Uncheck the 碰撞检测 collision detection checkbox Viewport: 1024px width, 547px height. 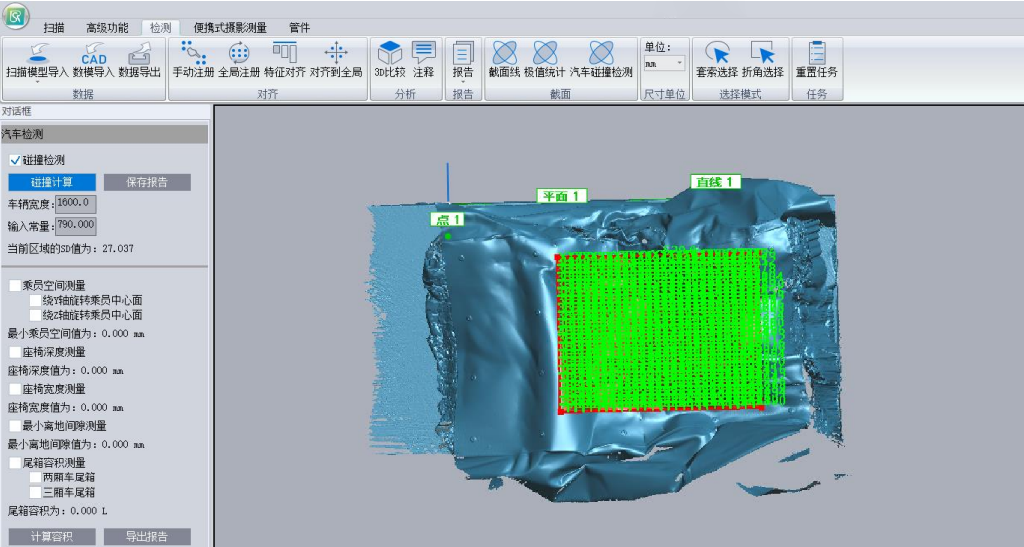point(15,160)
